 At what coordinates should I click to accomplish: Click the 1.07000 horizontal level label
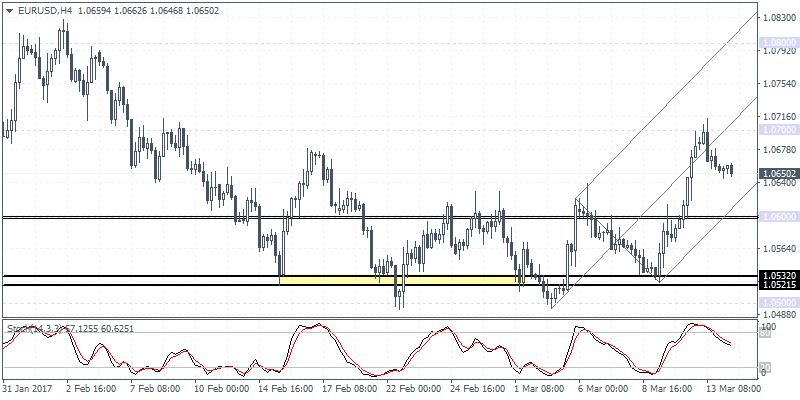click(x=777, y=130)
